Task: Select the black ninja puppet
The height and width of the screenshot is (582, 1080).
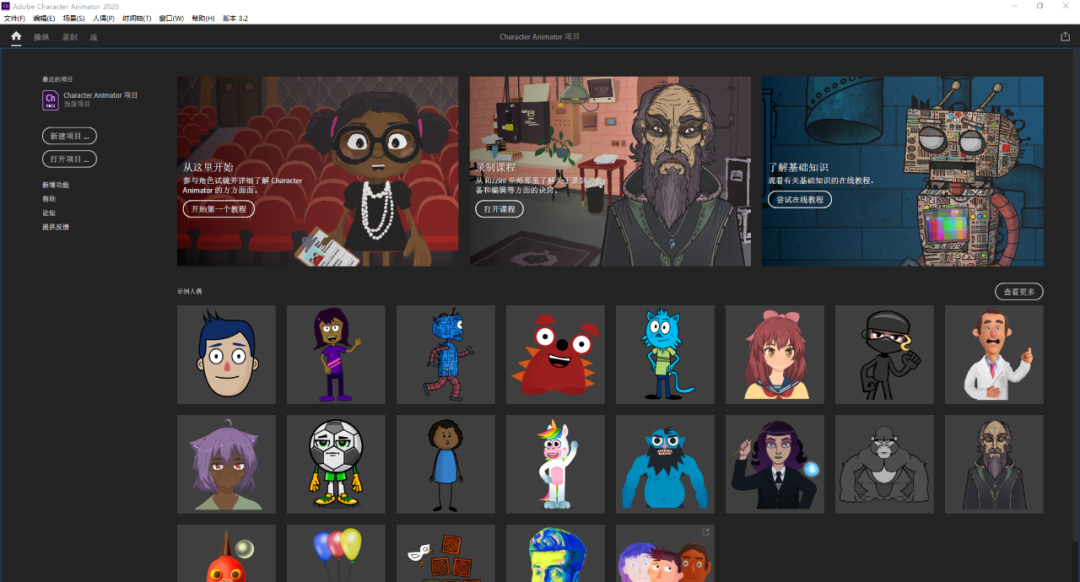Action: (x=884, y=354)
